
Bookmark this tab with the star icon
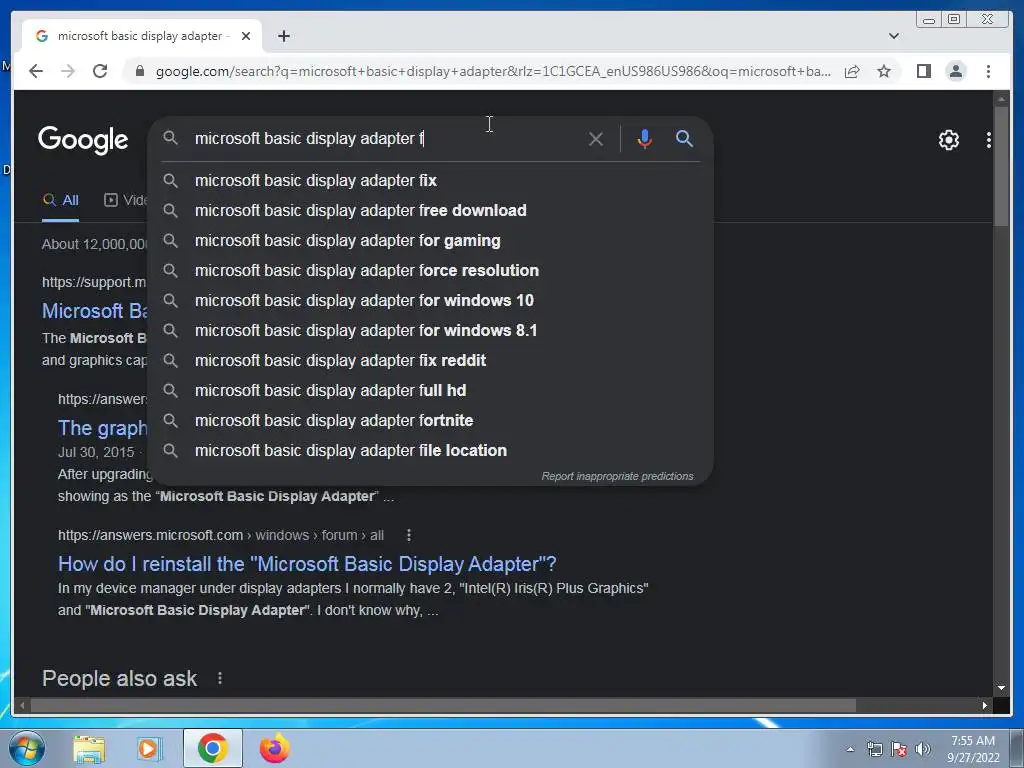pyautogui.click(x=884, y=71)
